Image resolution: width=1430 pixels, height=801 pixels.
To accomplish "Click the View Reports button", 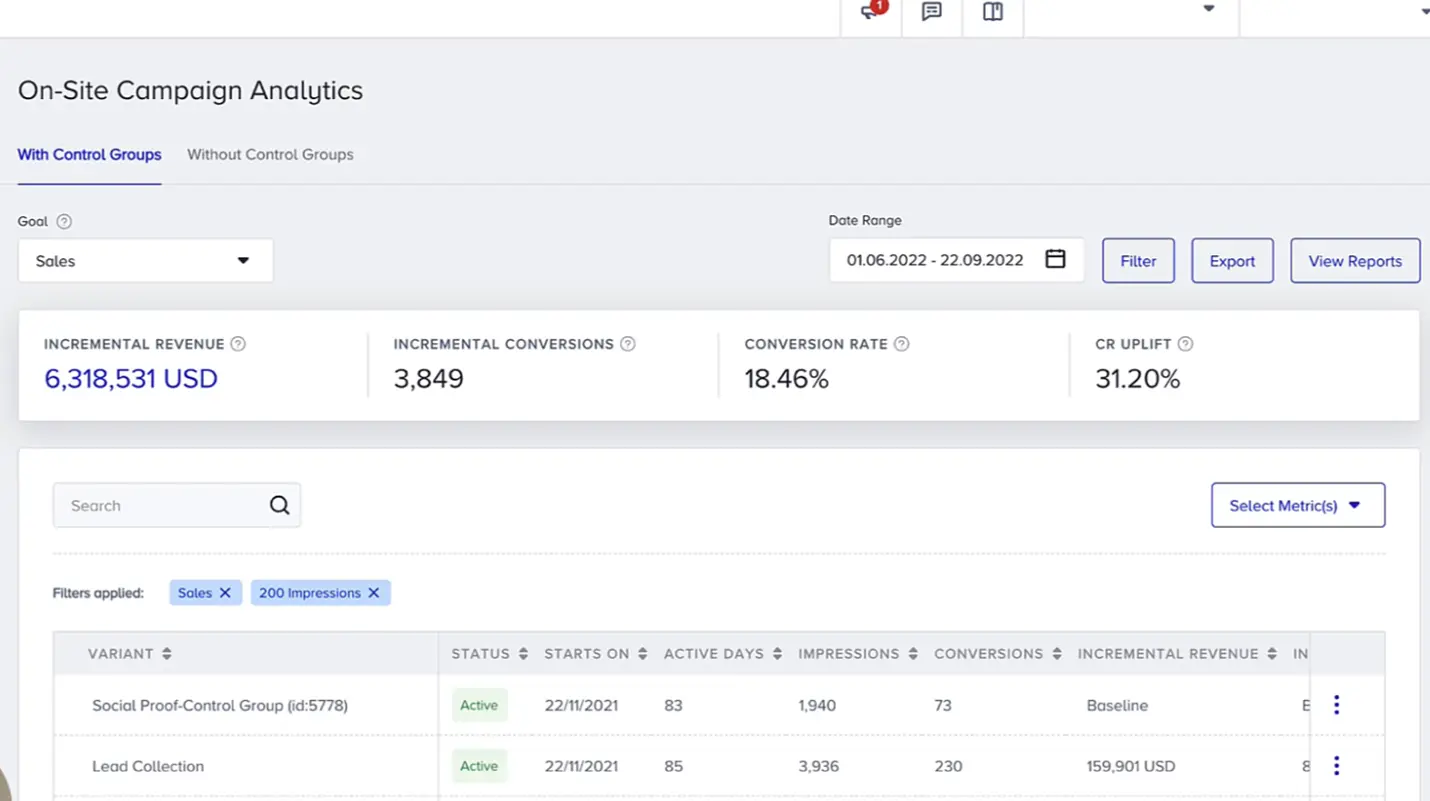I will click(x=1355, y=260).
